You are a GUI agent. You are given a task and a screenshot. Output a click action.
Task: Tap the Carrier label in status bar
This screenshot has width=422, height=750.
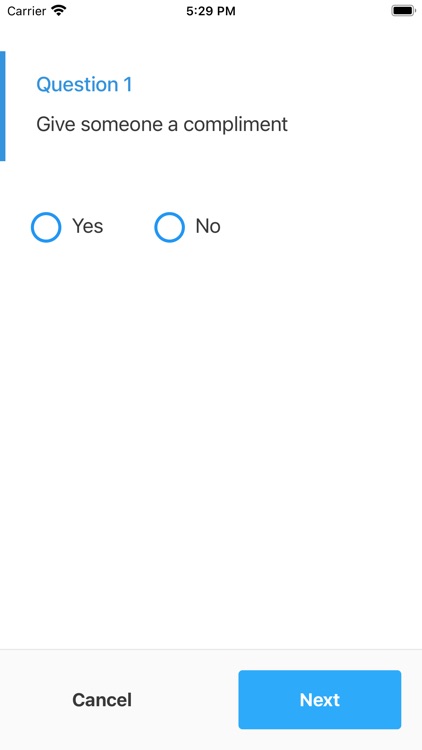pos(27,11)
